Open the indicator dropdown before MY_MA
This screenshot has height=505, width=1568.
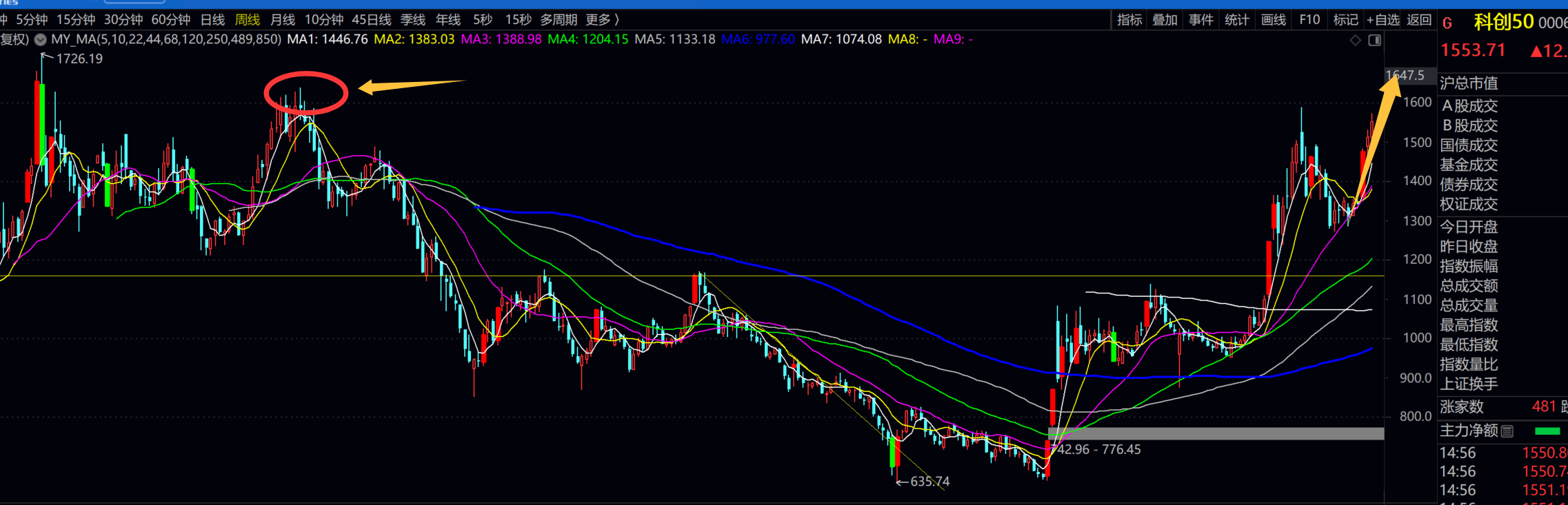pos(41,39)
